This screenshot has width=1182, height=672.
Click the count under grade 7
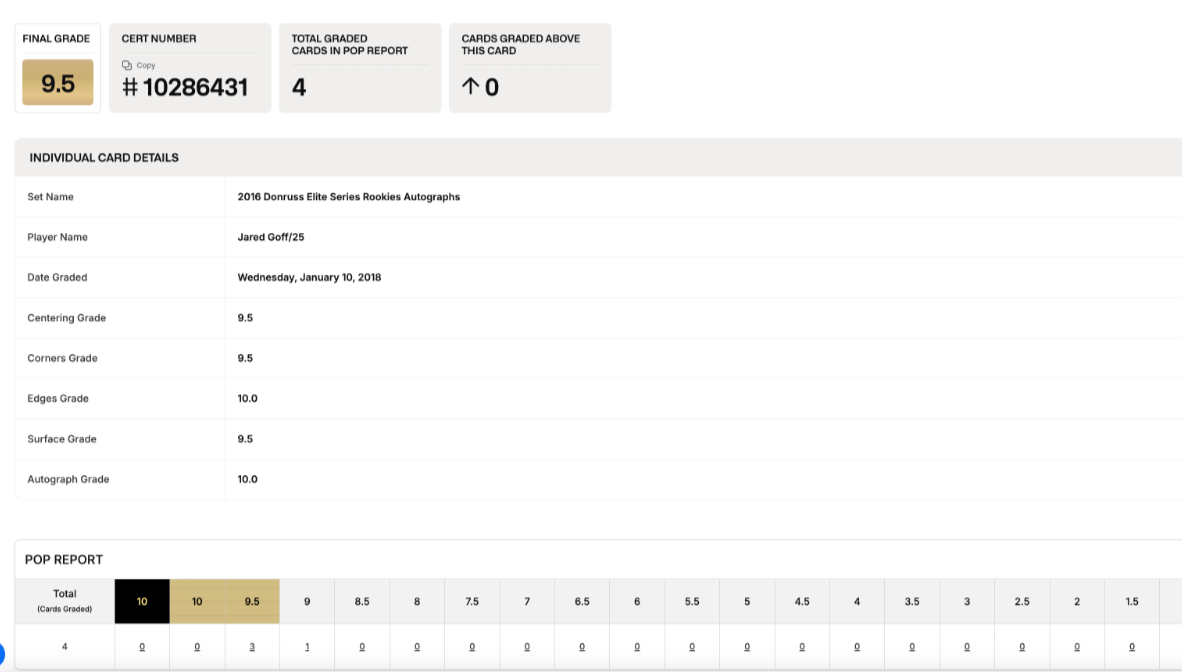527,647
